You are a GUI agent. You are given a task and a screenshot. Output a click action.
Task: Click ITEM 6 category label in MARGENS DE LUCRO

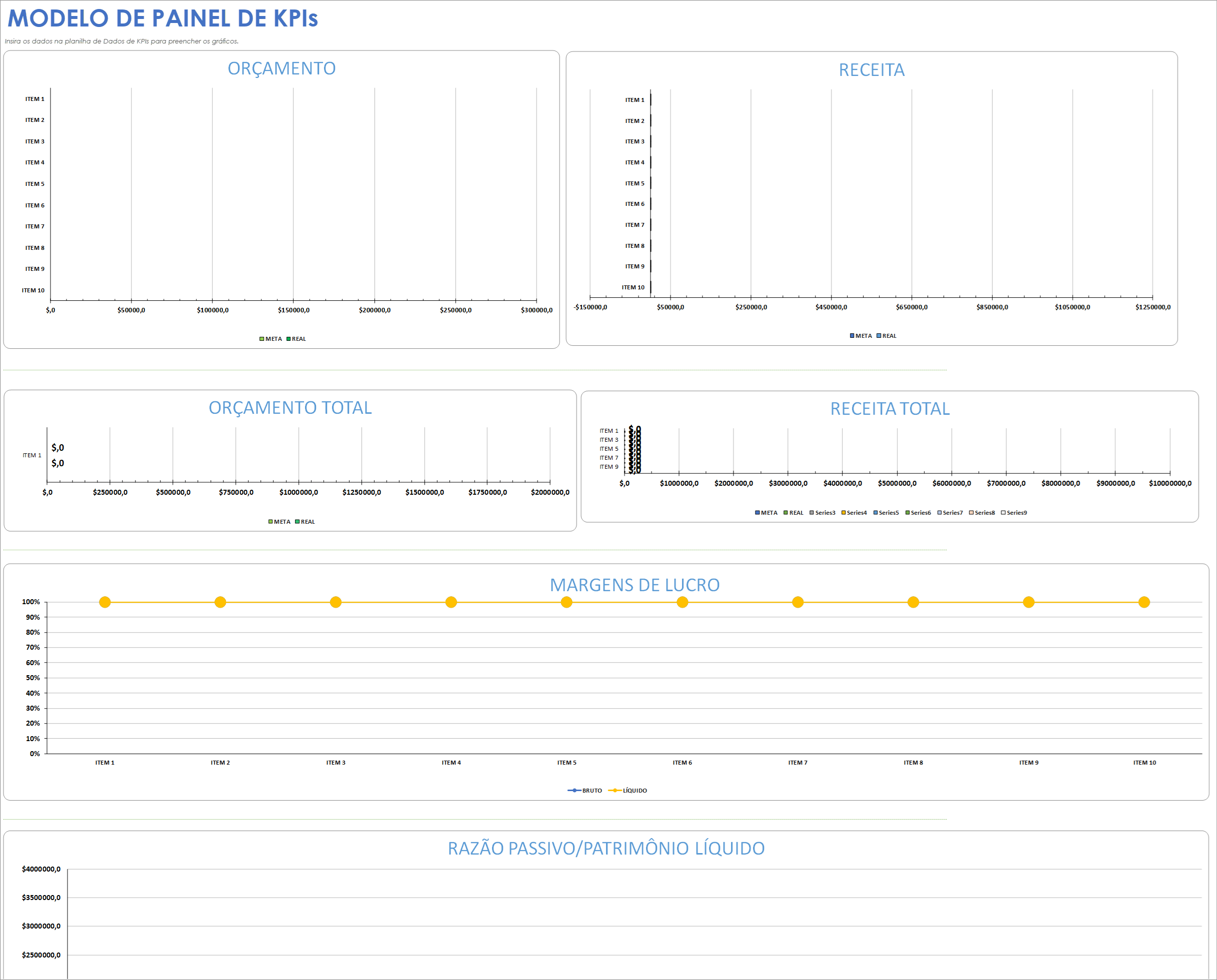682,763
